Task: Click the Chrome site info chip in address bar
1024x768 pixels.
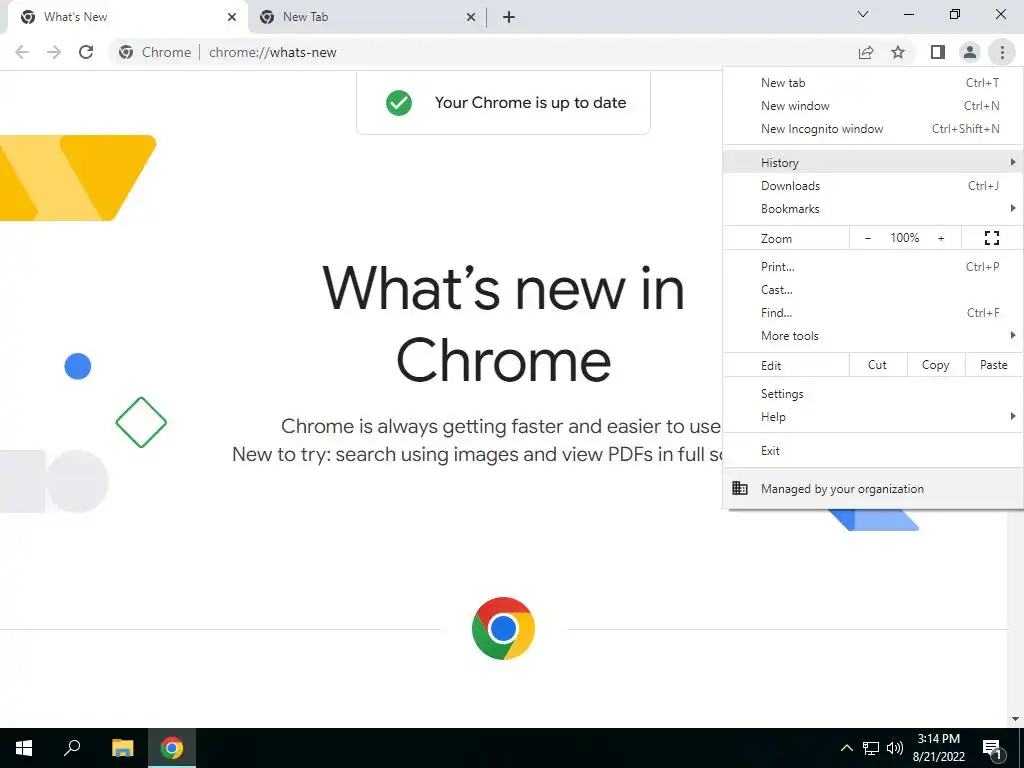Action: click(x=155, y=52)
